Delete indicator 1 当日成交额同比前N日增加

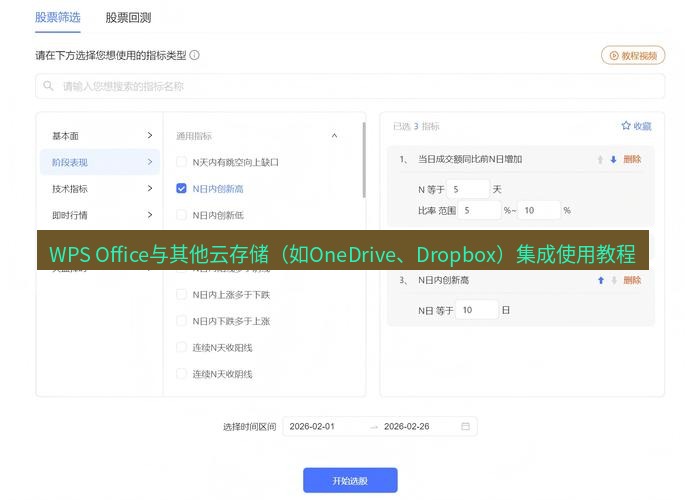[x=632, y=159]
